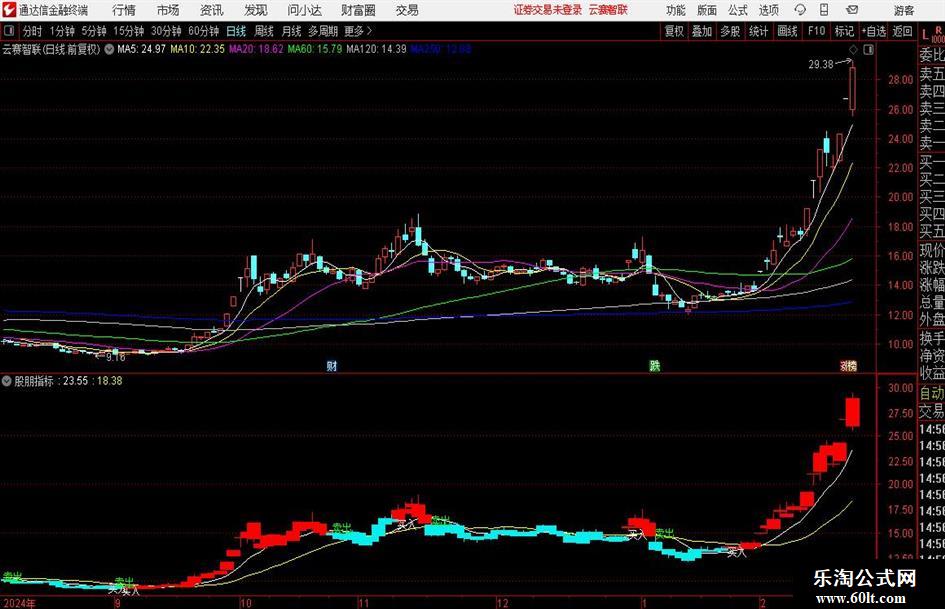The width and height of the screenshot is (945, 609).
Task: Switch to 月线 monthly tab
Action: [x=291, y=31]
